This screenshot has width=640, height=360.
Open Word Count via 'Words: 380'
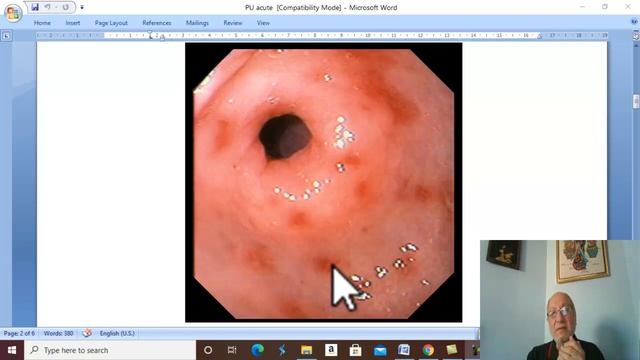coord(58,333)
